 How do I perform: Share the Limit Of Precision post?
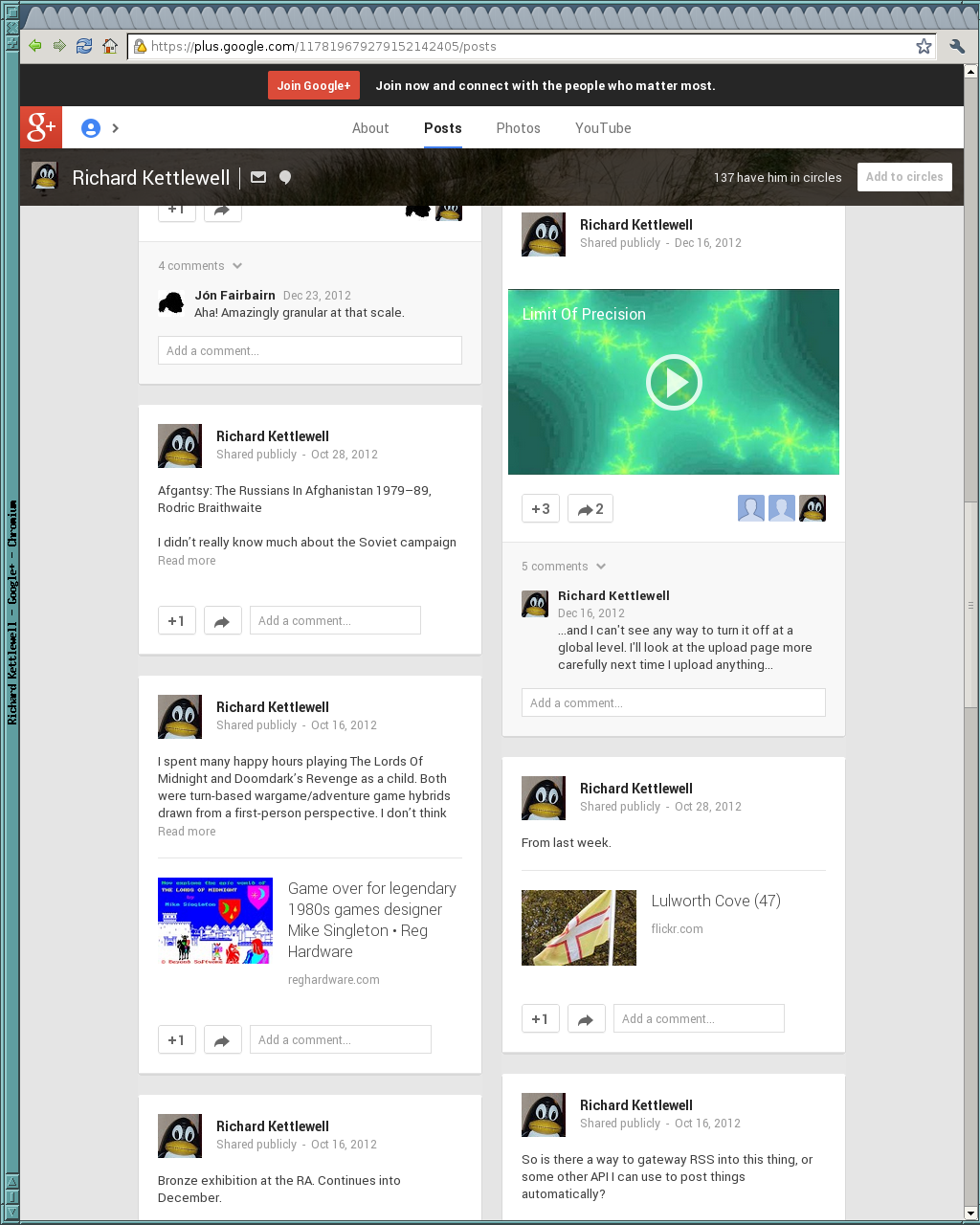click(x=590, y=509)
